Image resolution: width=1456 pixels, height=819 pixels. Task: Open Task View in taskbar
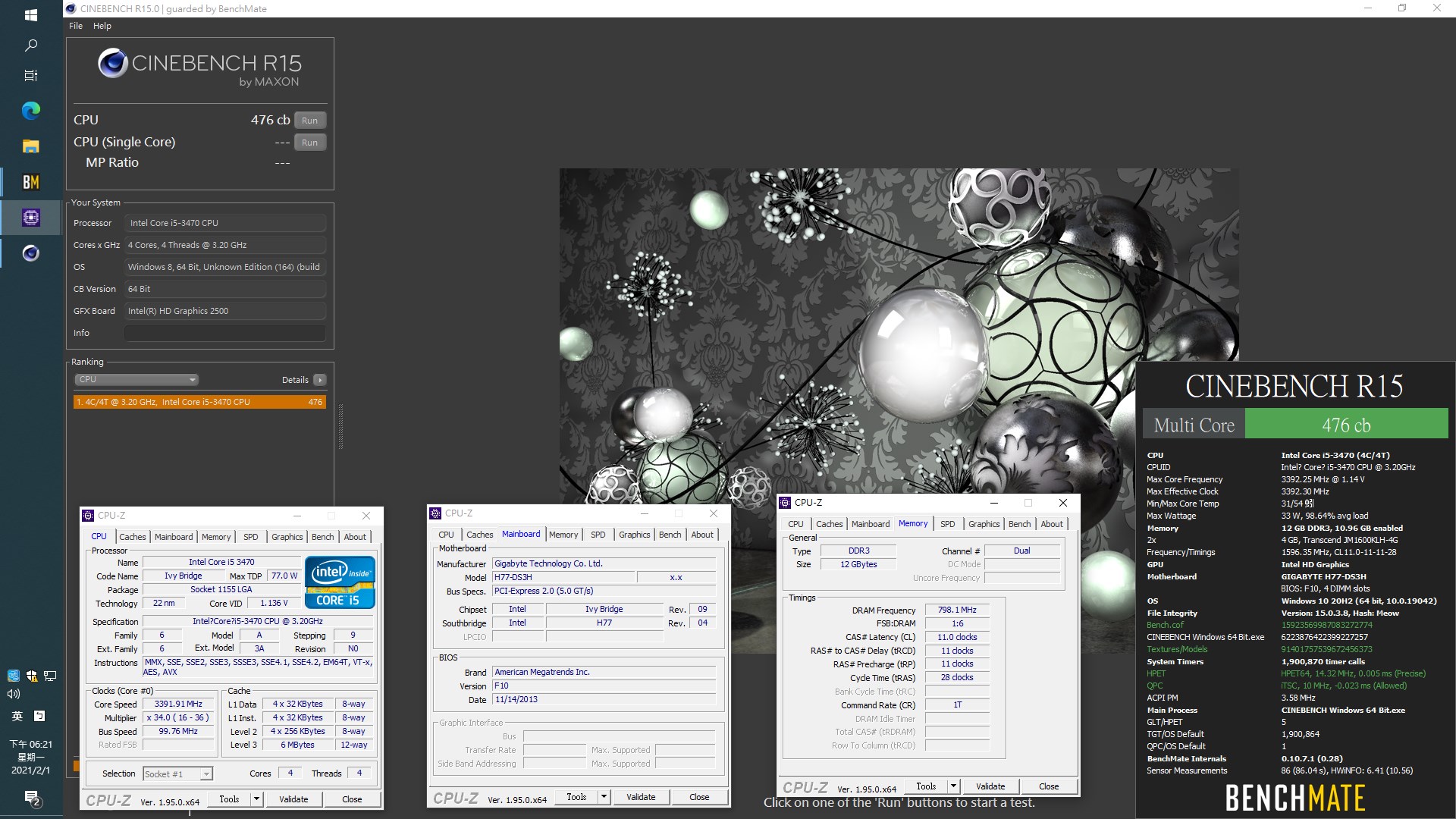pyautogui.click(x=31, y=75)
